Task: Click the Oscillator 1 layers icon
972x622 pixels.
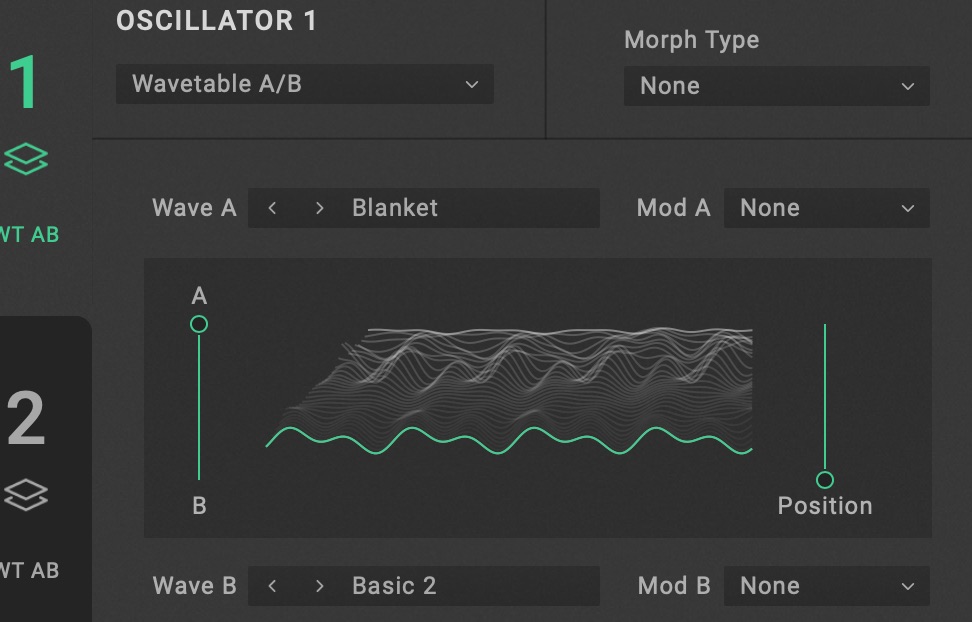Action: pos(26,159)
